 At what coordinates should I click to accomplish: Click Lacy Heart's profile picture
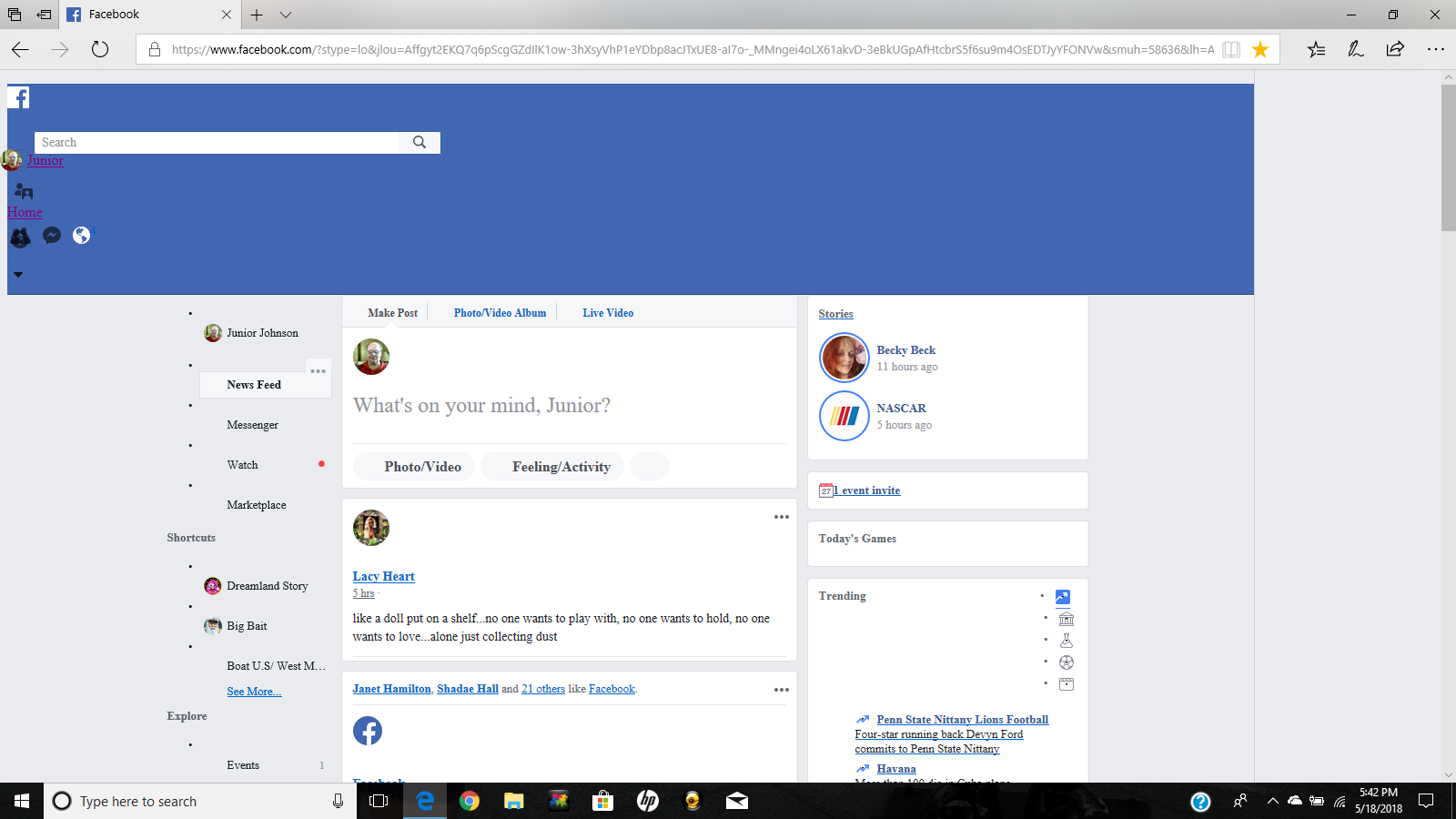pyautogui.click(x=371, y=528)
